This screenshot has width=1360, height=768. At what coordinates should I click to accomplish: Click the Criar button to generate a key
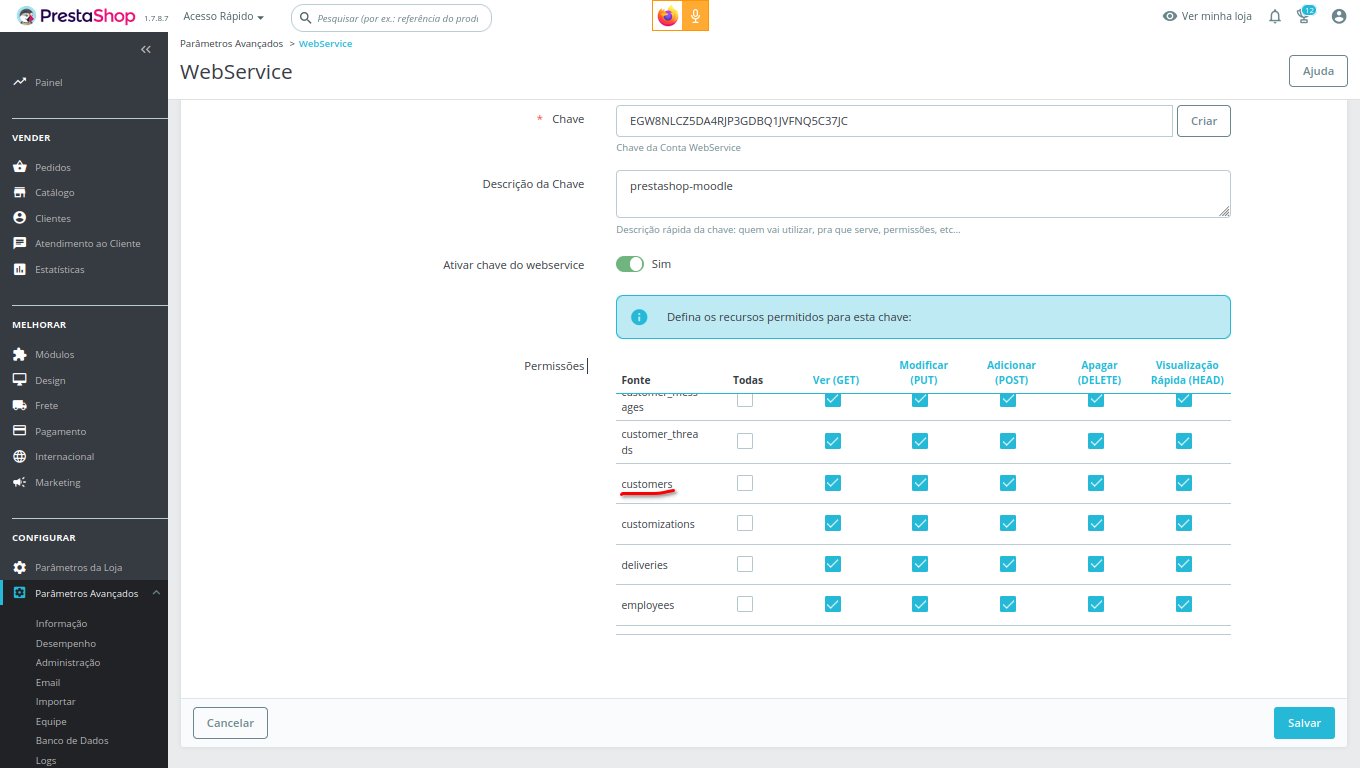tap(1203, 120)
